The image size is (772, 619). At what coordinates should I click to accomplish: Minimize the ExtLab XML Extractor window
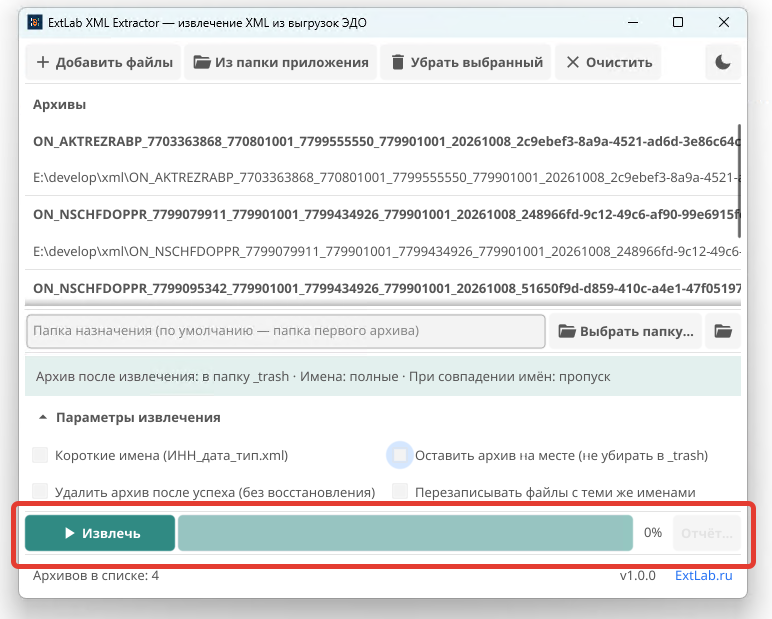tap(633, 22)
